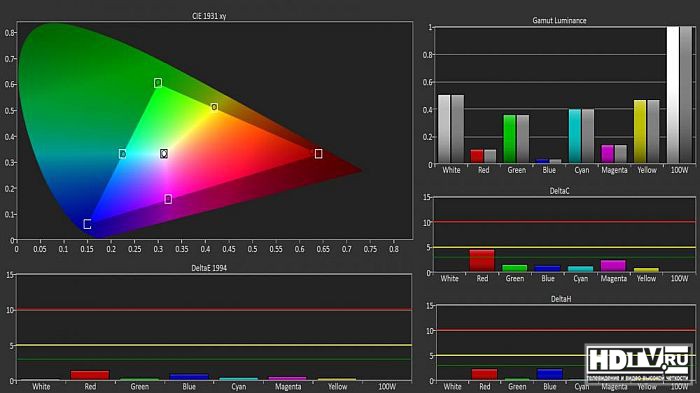The image size is (700, 393).
Task: Select the DeltaE 1994 chart title
Action: click(x=209, y=268)
